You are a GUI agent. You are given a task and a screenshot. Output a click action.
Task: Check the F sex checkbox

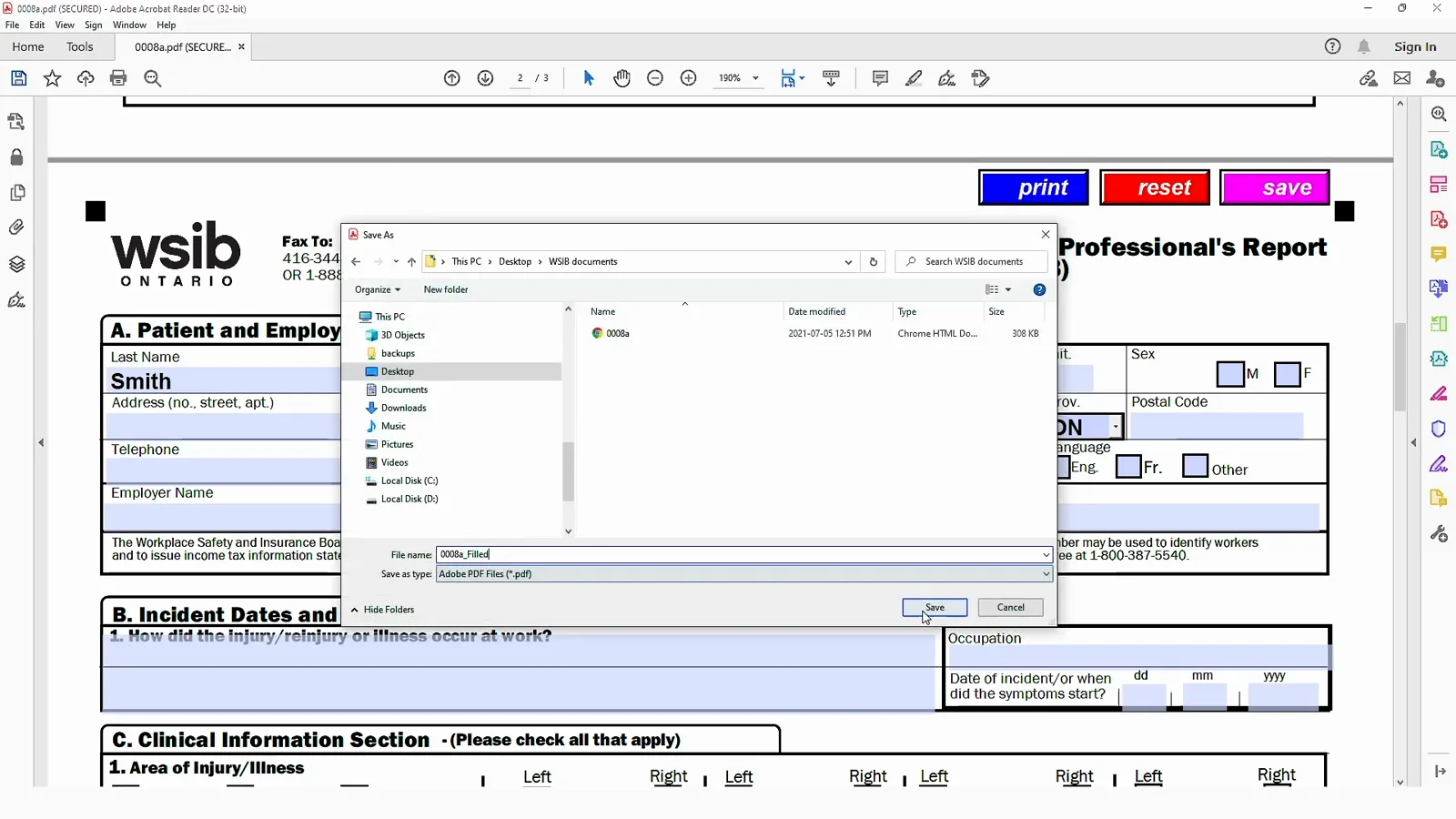click(1288, 374)
